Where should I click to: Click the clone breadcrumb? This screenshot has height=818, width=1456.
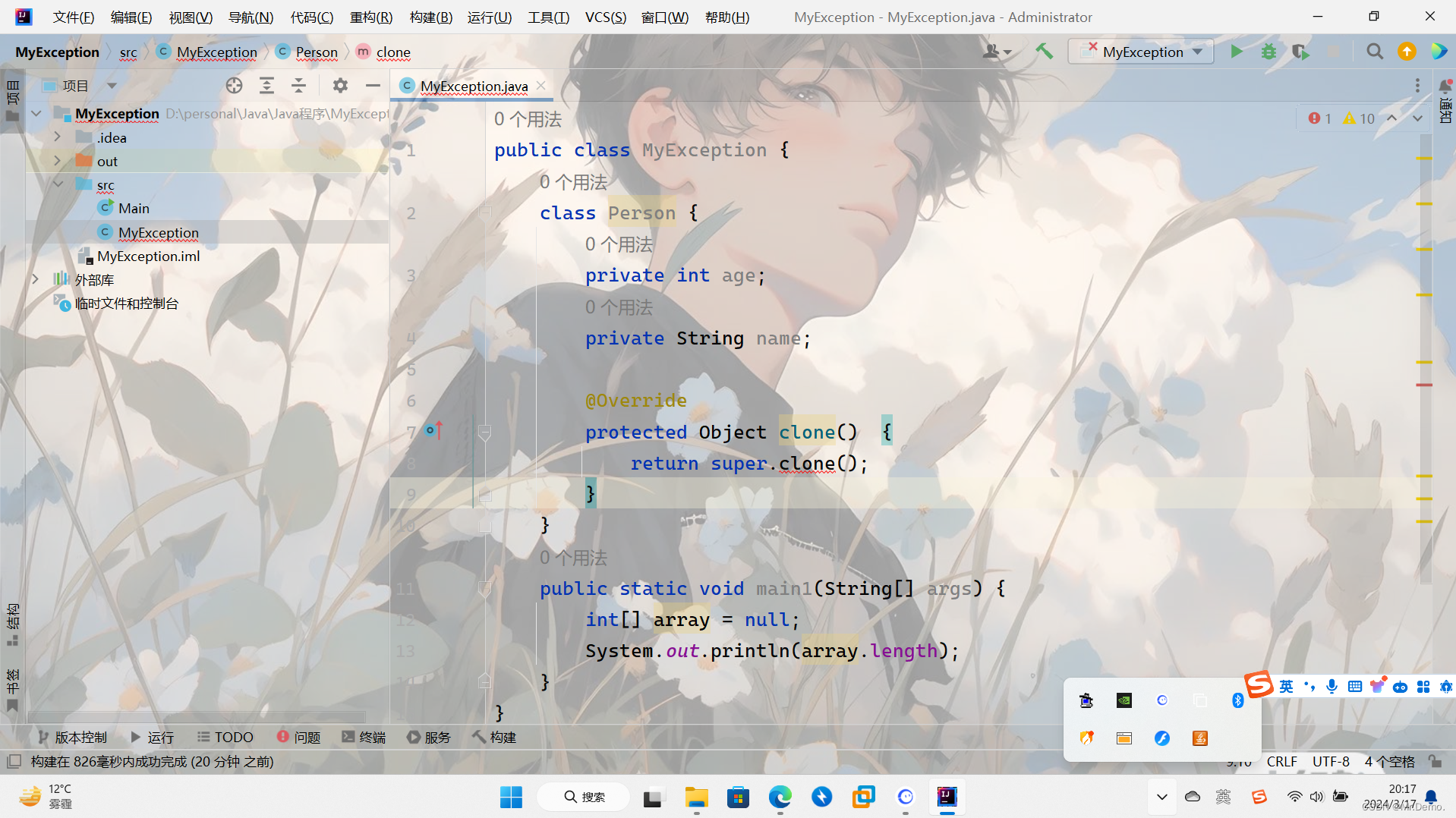pyautogui.click(x=383, y=52)
